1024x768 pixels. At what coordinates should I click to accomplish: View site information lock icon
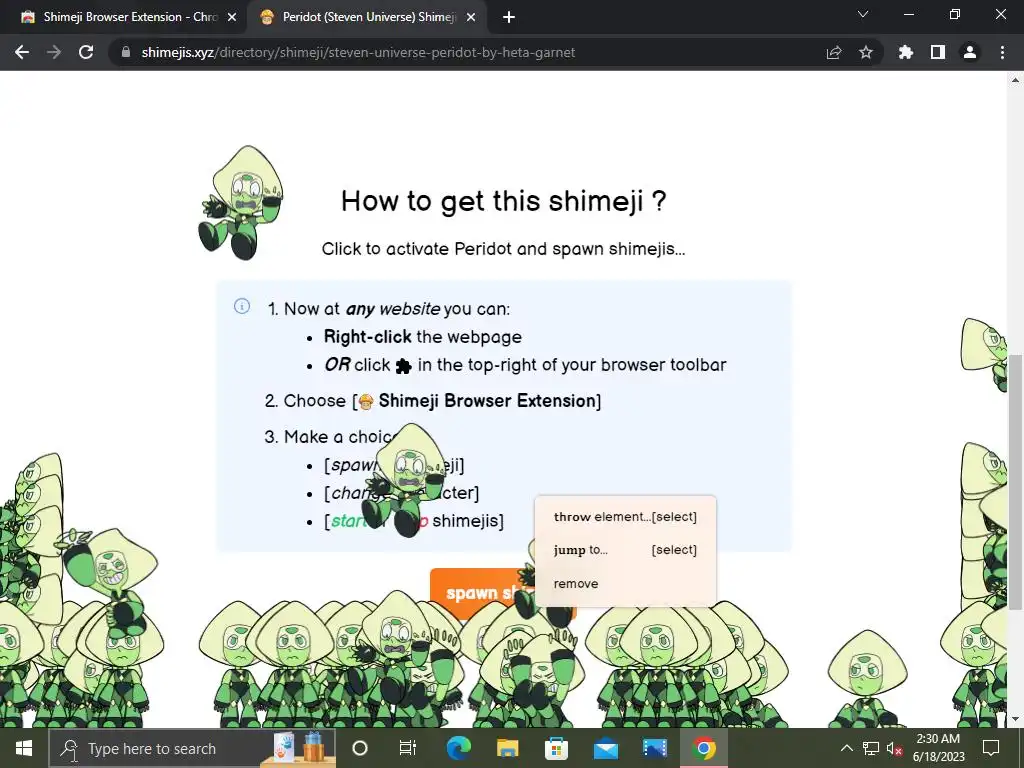[126, 52]
